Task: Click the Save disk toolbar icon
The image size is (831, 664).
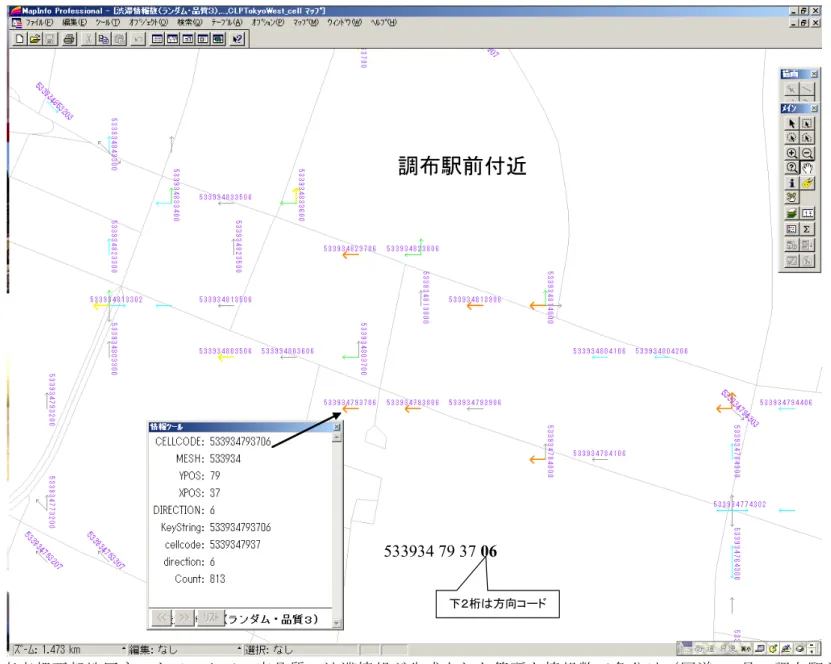Action: click(x=50, y=39)
